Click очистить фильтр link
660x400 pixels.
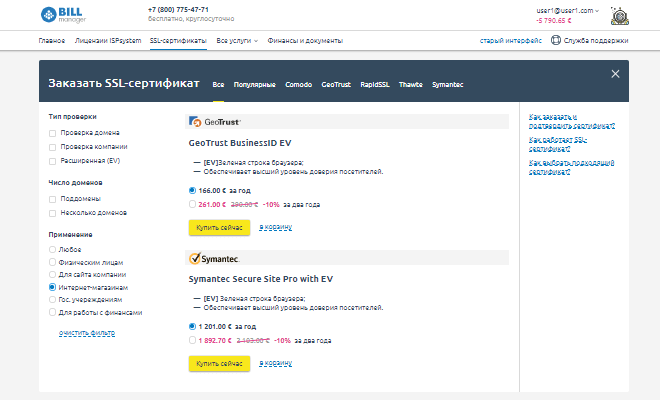coord(87,333)
